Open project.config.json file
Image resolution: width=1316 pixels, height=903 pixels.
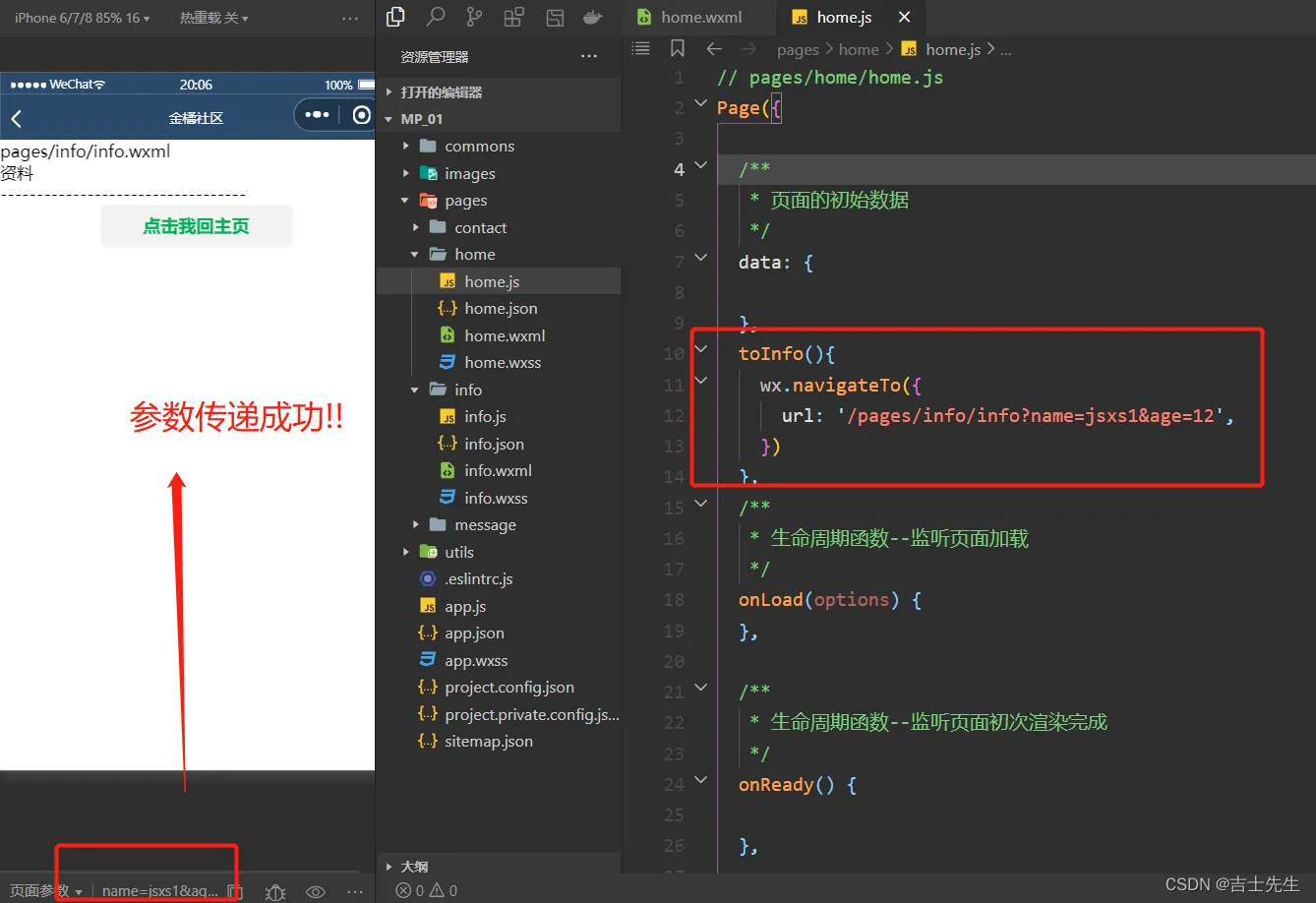click(x=499, y=688)
